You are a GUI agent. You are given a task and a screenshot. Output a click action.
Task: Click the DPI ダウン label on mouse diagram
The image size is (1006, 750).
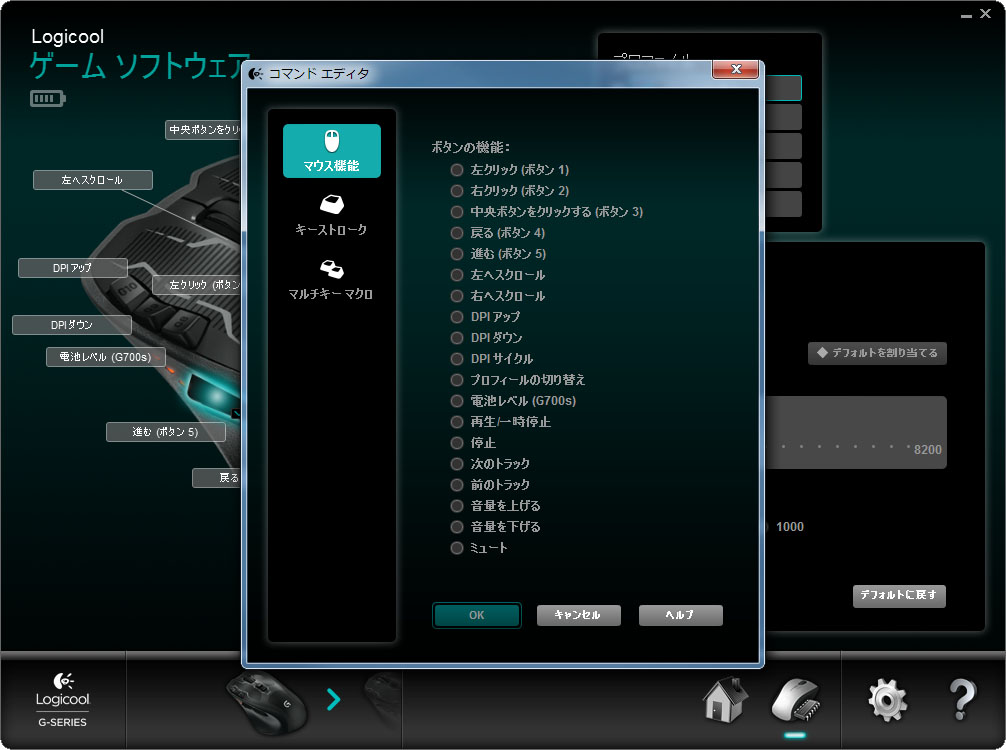point(72,325)
